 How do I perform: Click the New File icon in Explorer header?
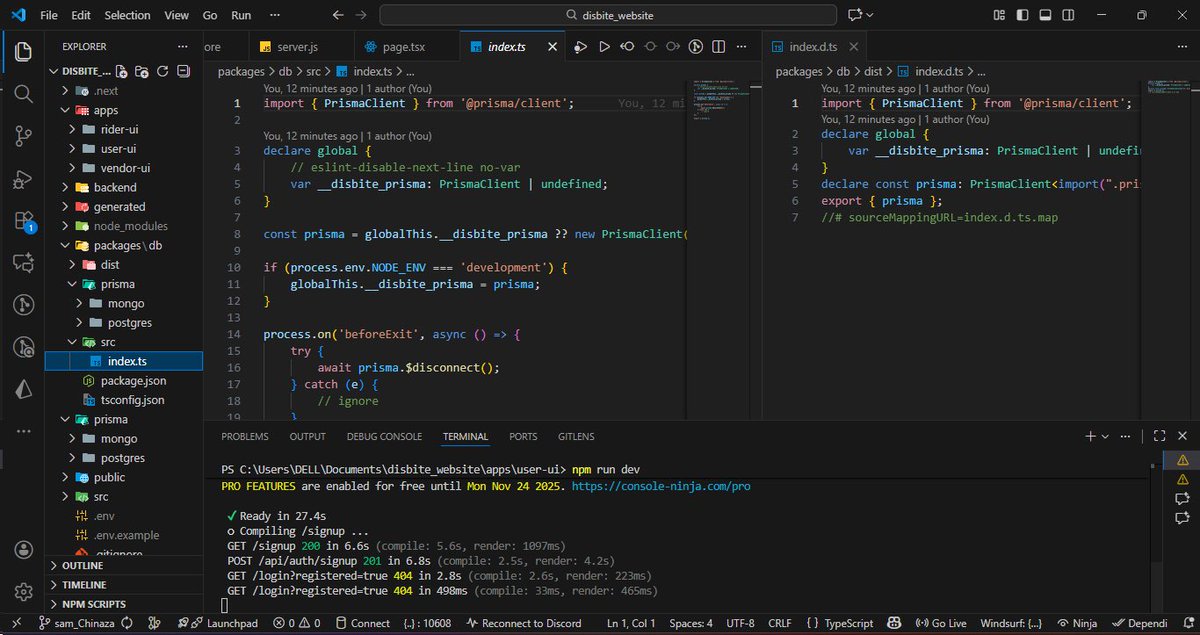pyautogui.click(x=122, y=72)
